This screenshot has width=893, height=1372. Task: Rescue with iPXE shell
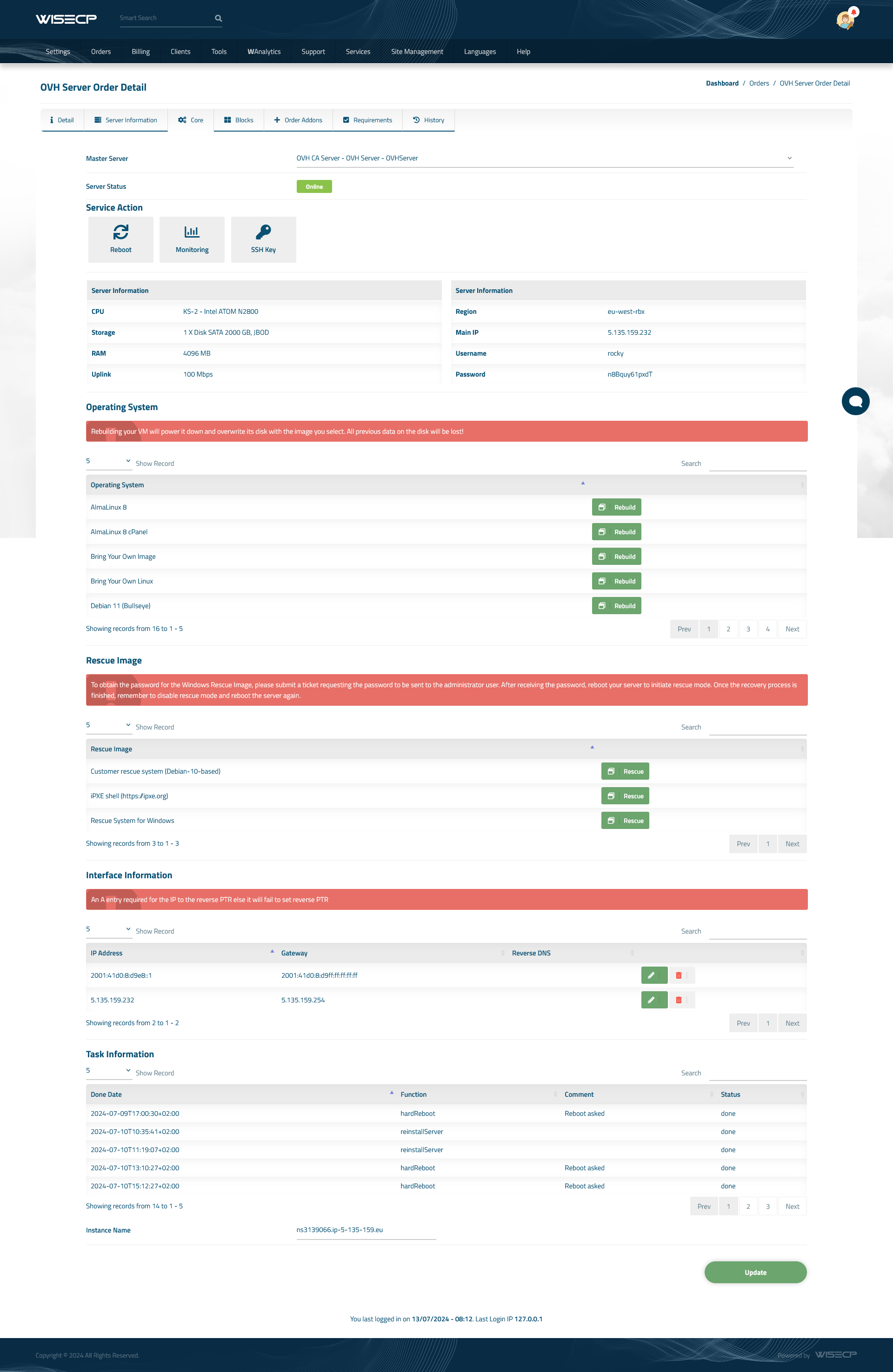click(x=625, y=795)
